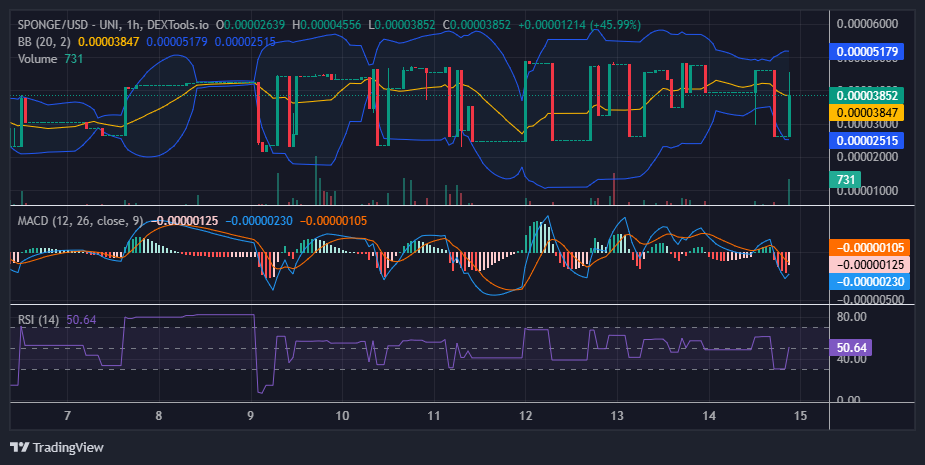Click the change value +0.00001214 (+45.99%)
Image resolution: width=925 pixels, height=465 pixels.
tap(579, 25)
